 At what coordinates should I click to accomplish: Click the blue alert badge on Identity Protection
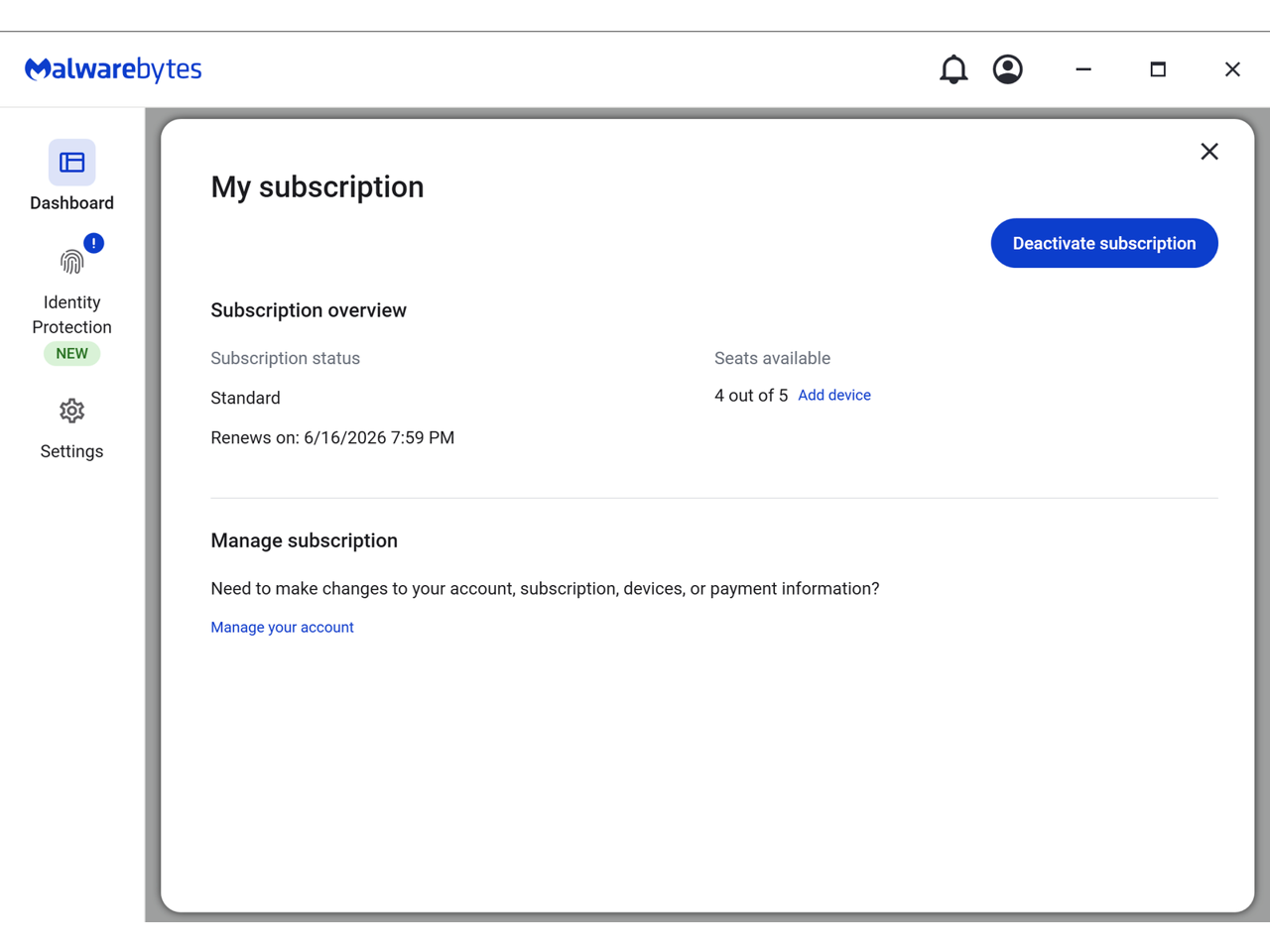[93, 243]
